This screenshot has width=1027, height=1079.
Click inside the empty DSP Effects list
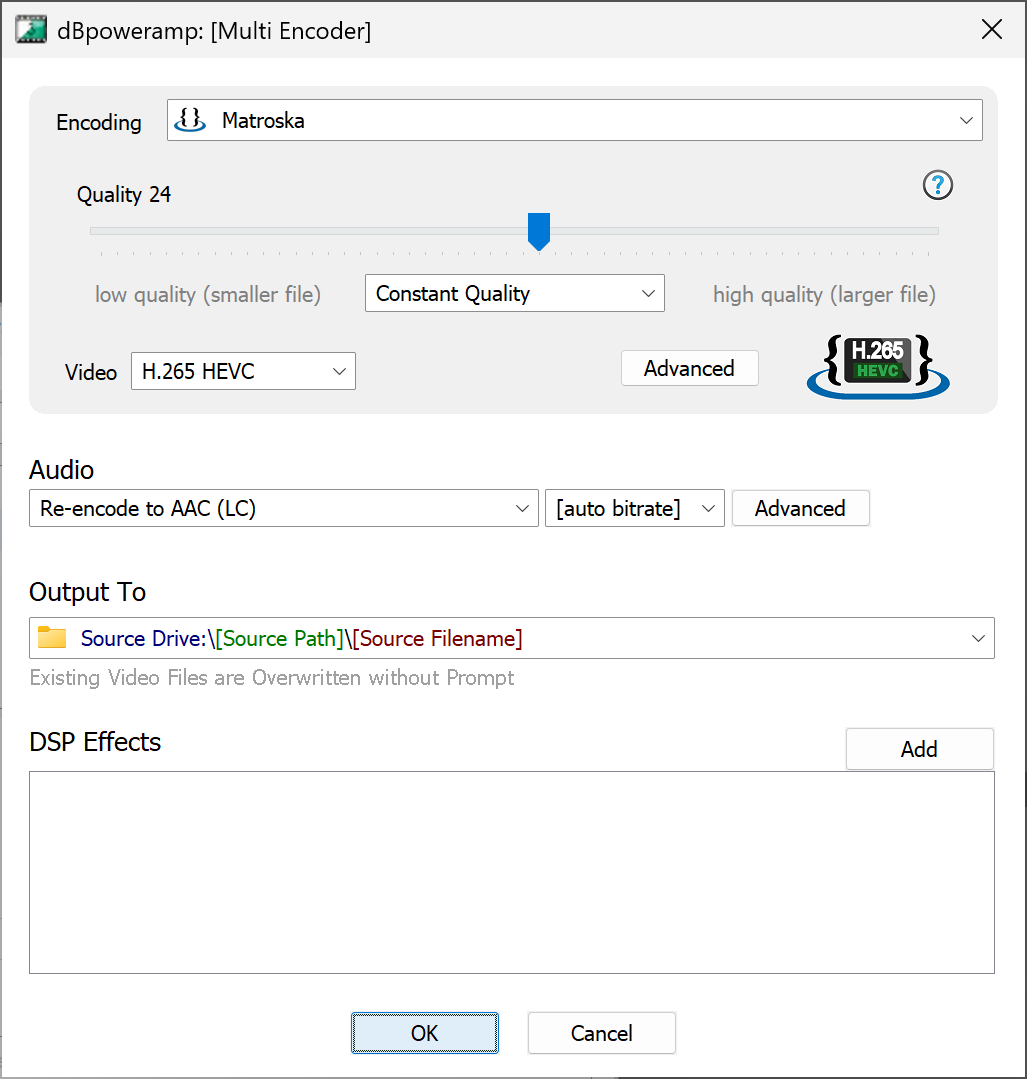(x=511, y=872)
